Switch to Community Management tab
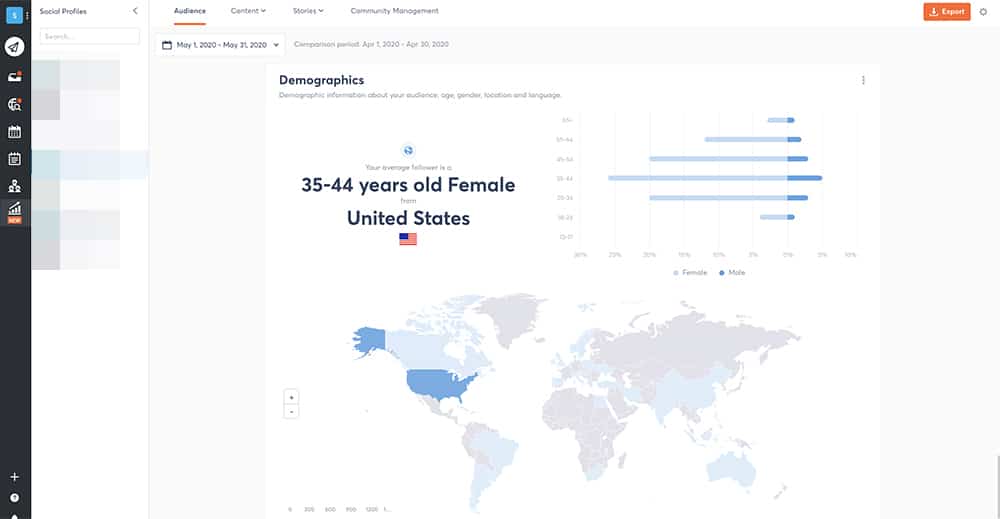The width and height of the screenshot is (1000, 519). click(x=394, y=11)
